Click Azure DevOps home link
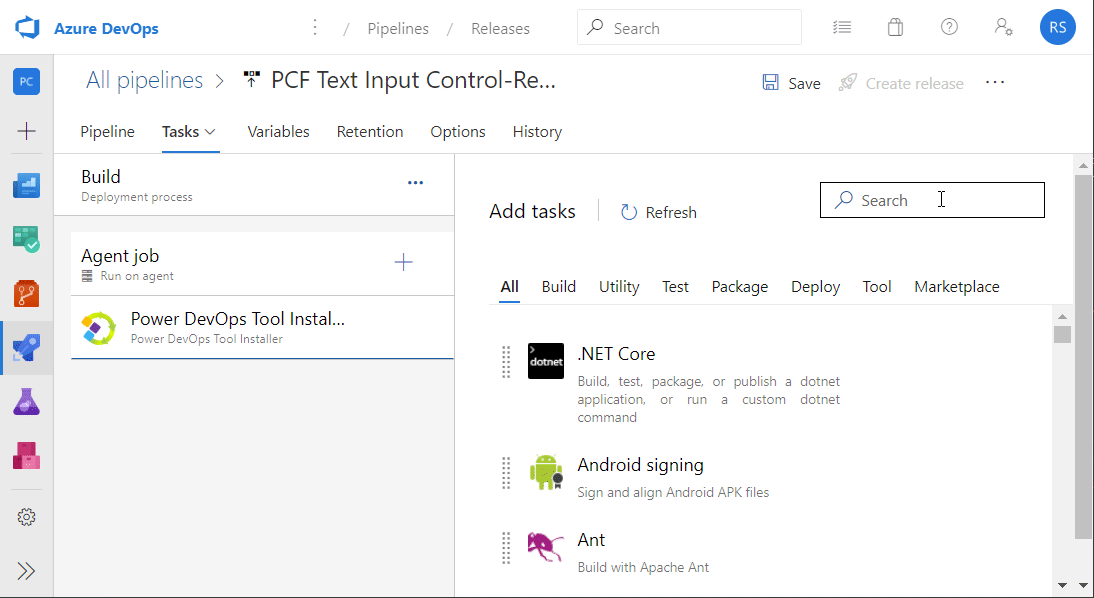The height and width of the screenshot is (598, 1094). (x=106, y=29)
